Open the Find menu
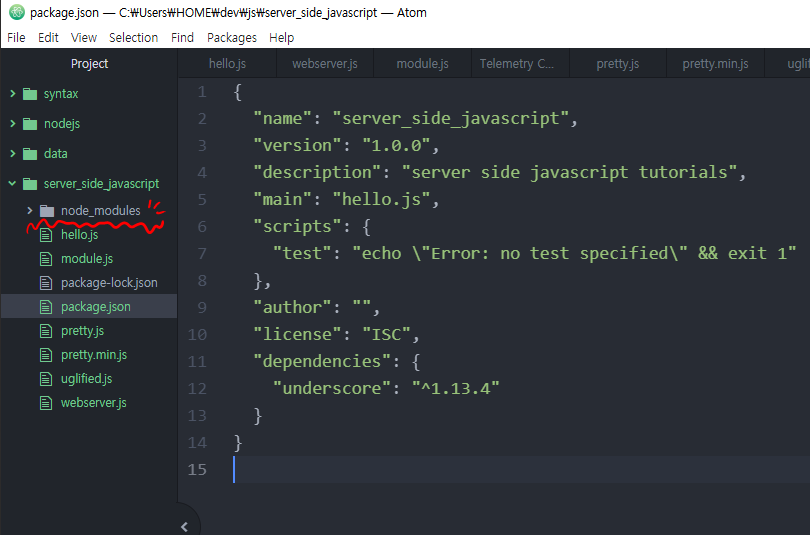This screenshot has width=810, height=535. point(182,38)
